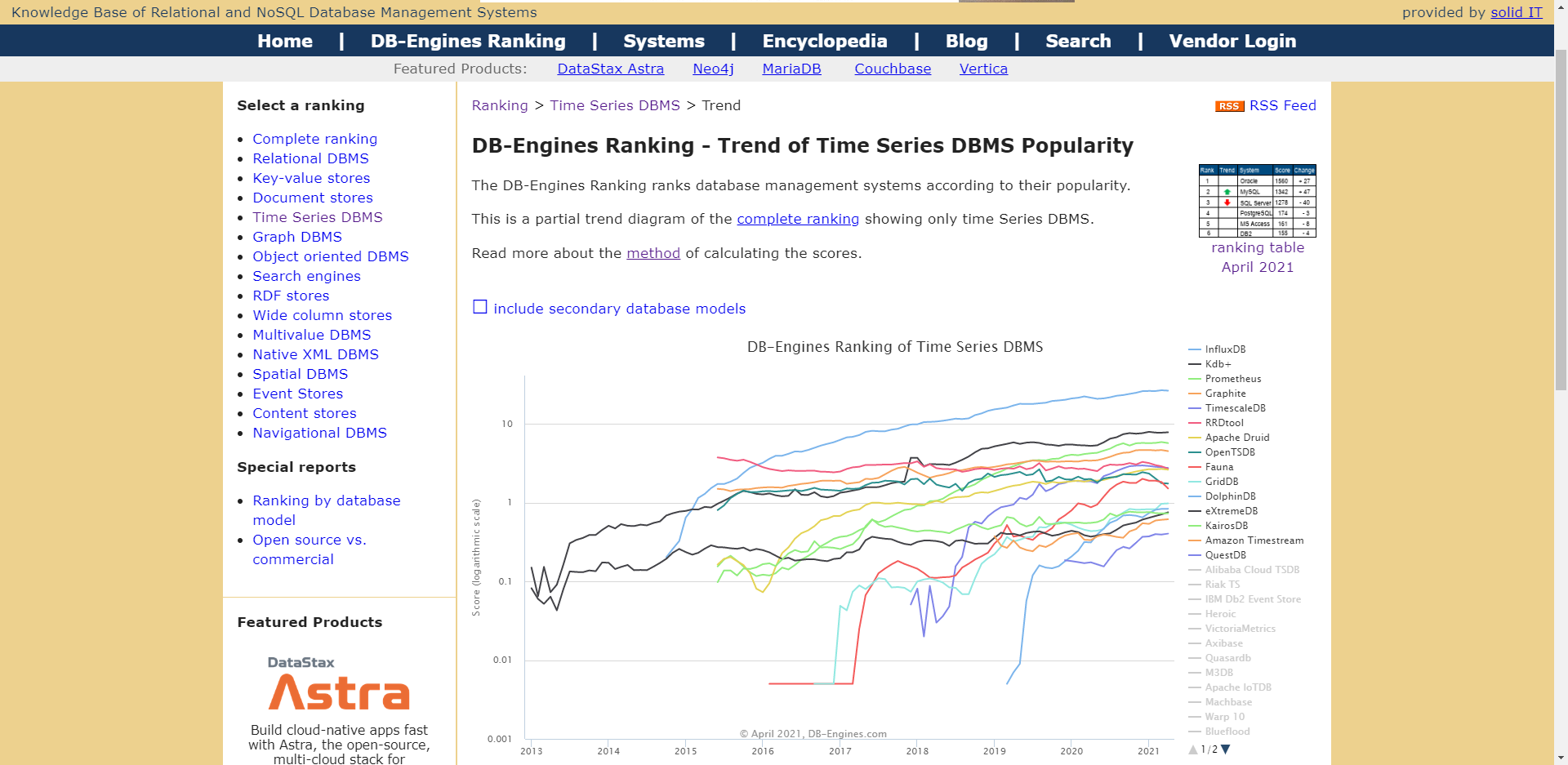This screenshot has width=1568, height=765.
Task: Show Riak TS series in legend
Action: 1214,585
